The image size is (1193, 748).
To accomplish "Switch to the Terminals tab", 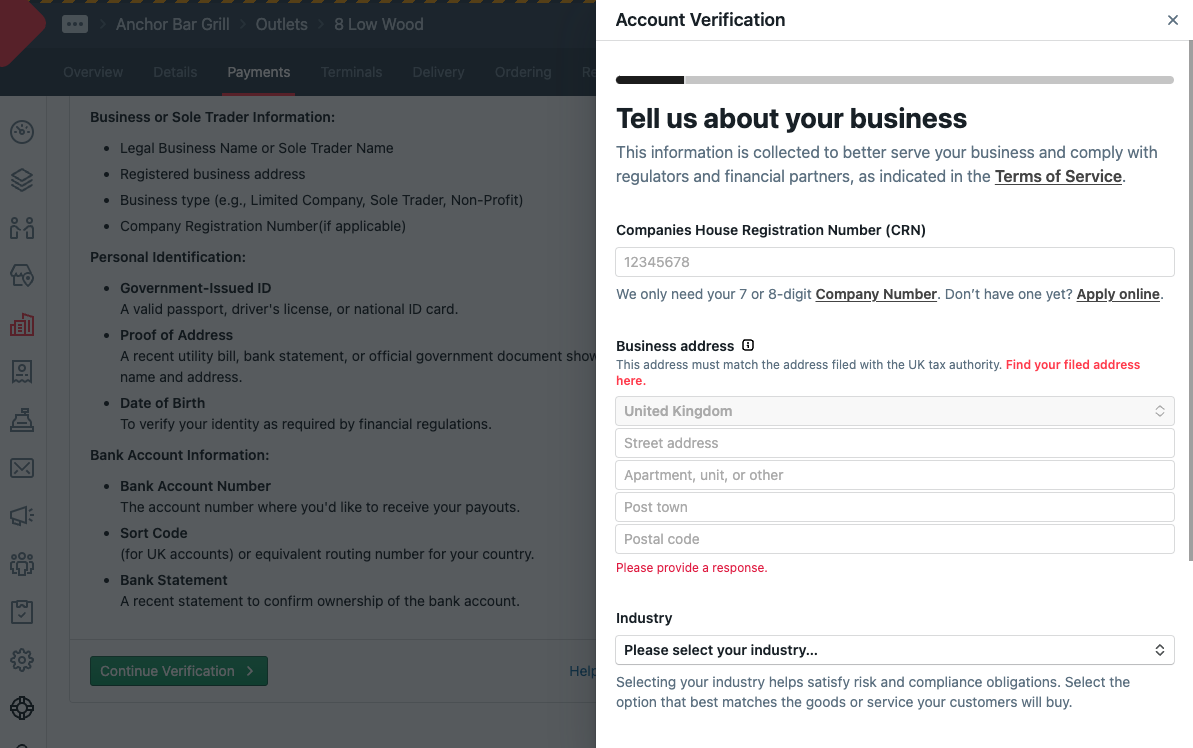I will click(x=351, y=72).
